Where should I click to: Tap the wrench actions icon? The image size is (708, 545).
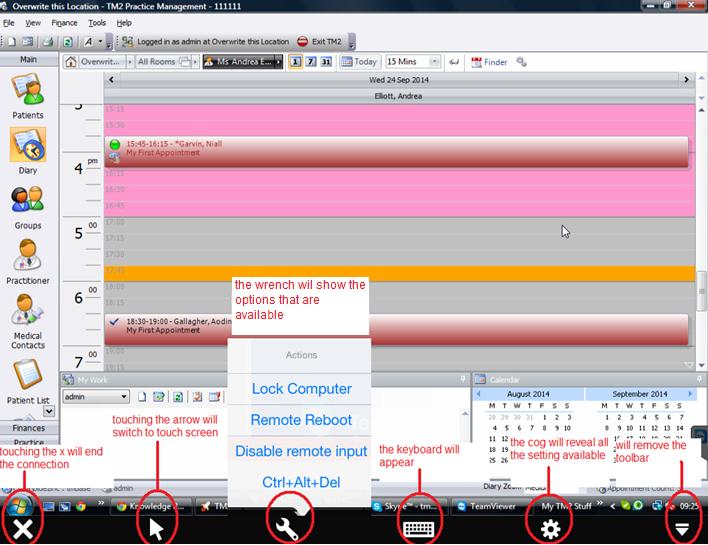point(287,528)
